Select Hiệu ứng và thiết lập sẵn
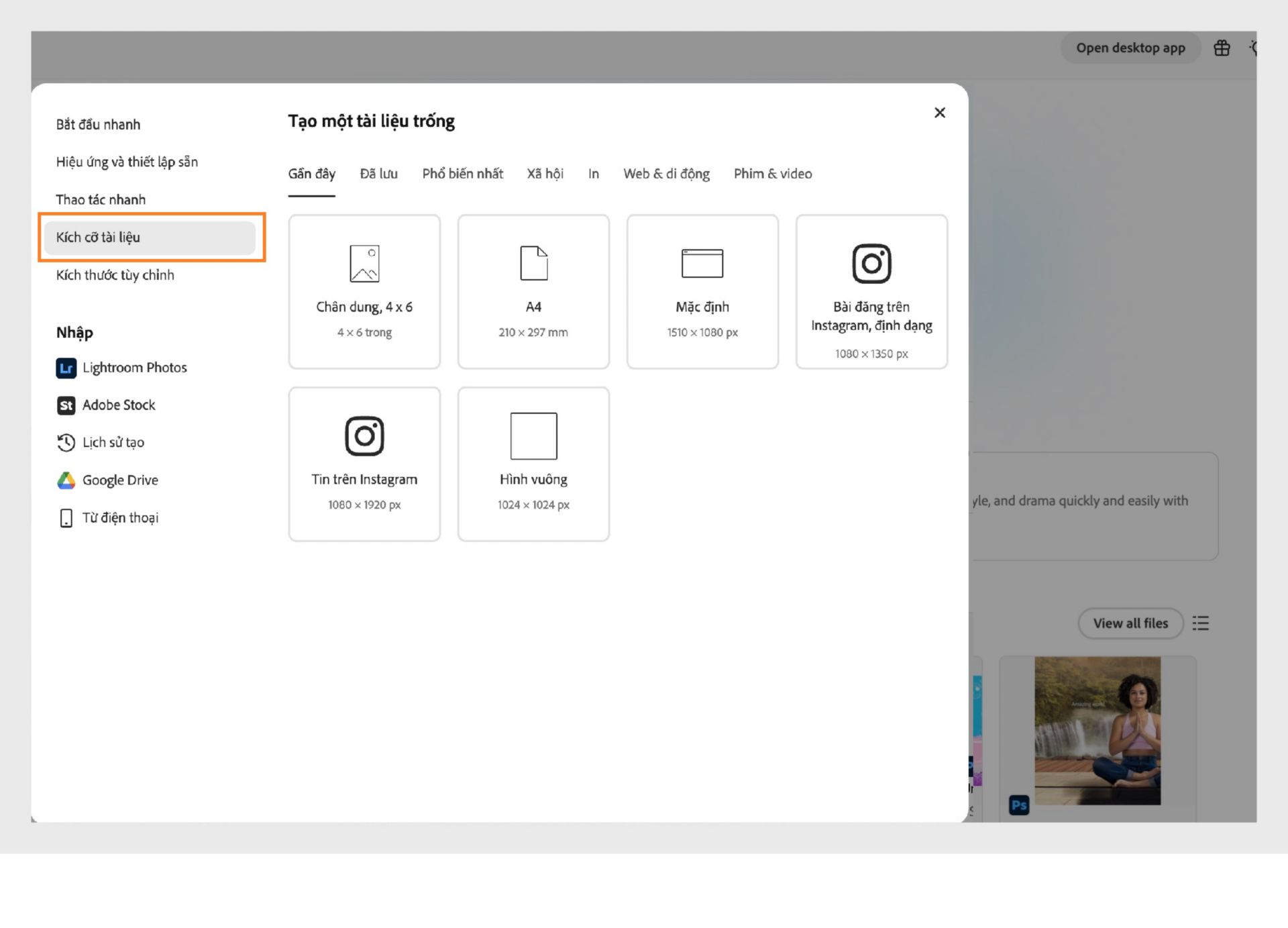The image size is (1288, 928). 127,162
